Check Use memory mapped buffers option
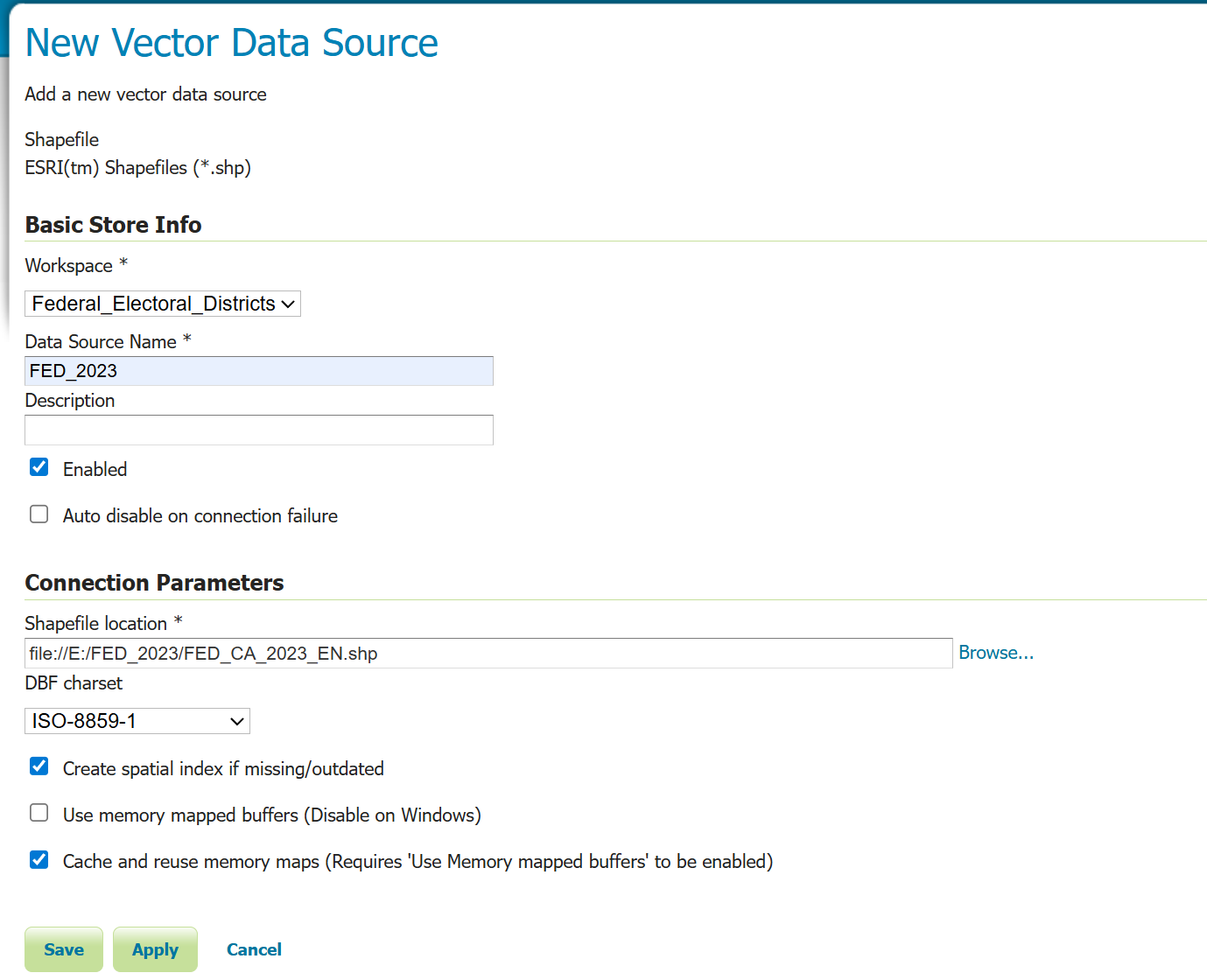 39,813
